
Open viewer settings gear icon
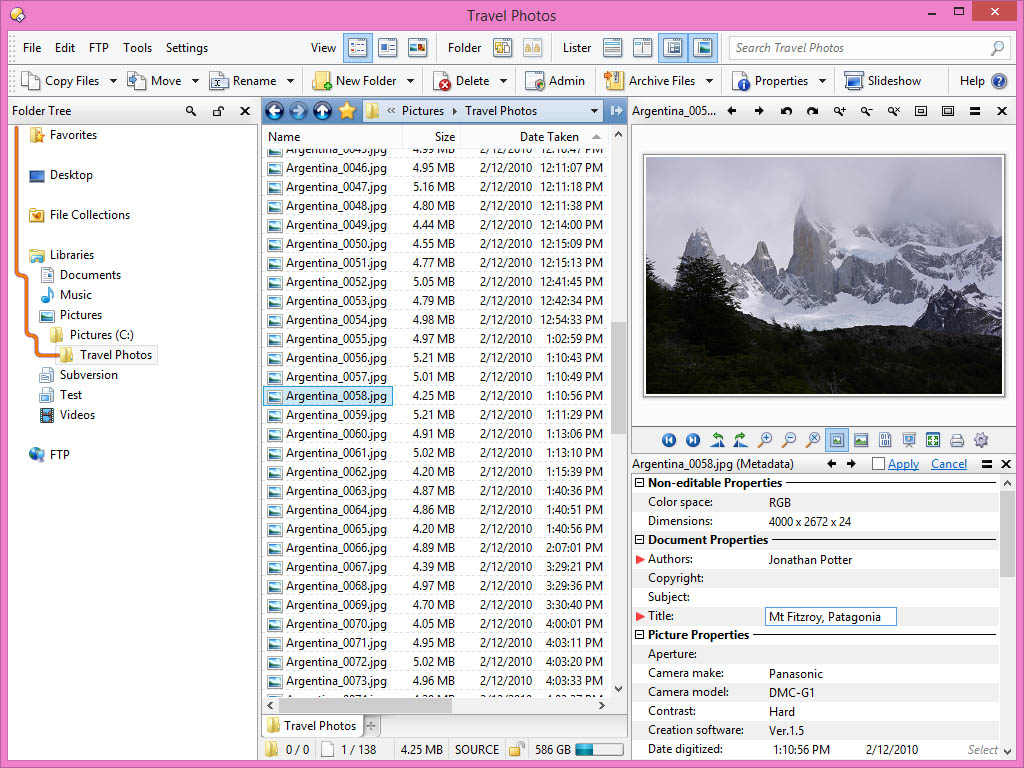[x=981, y=440]
